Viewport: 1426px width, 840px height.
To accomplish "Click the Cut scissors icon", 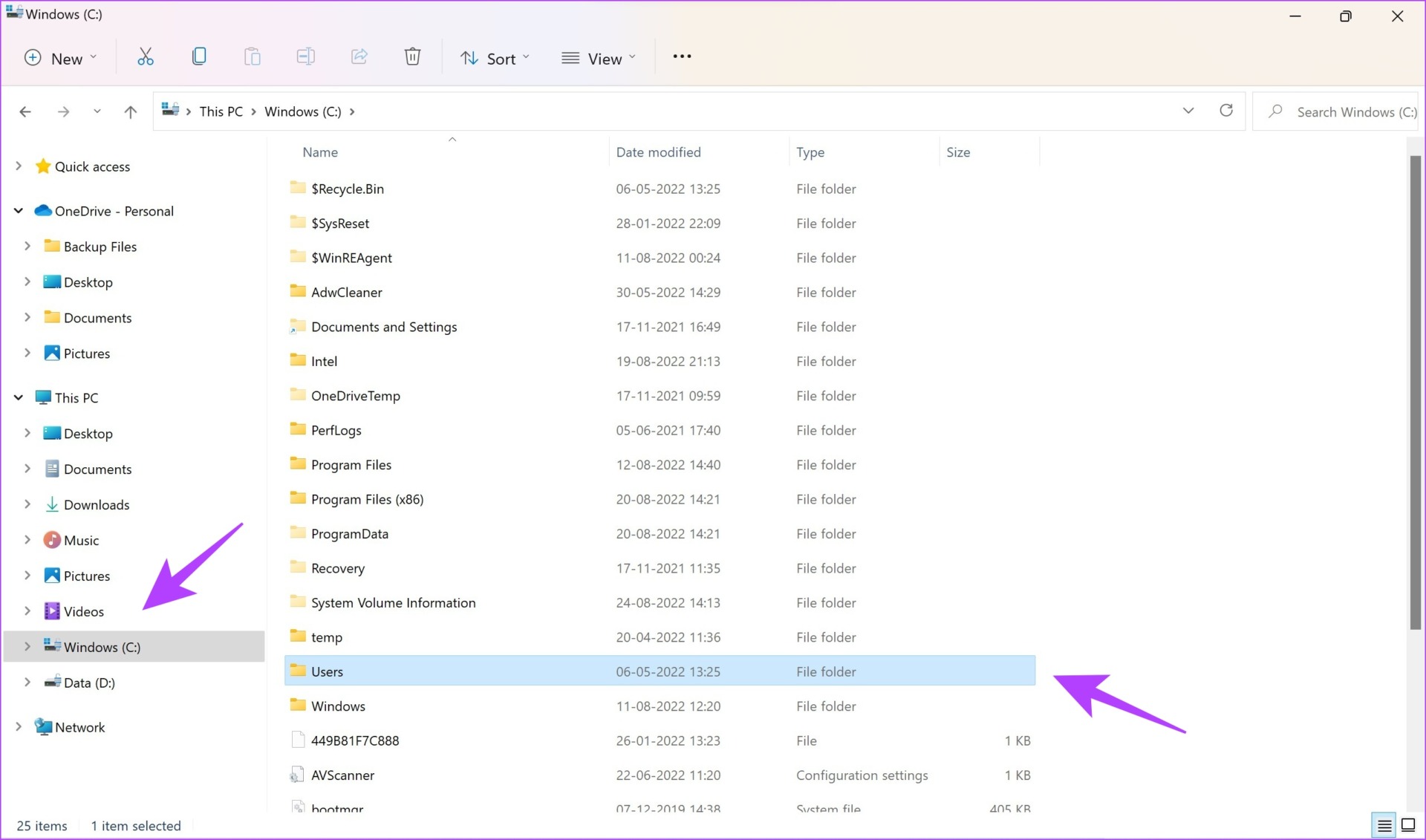I will (x=146, y=57).
